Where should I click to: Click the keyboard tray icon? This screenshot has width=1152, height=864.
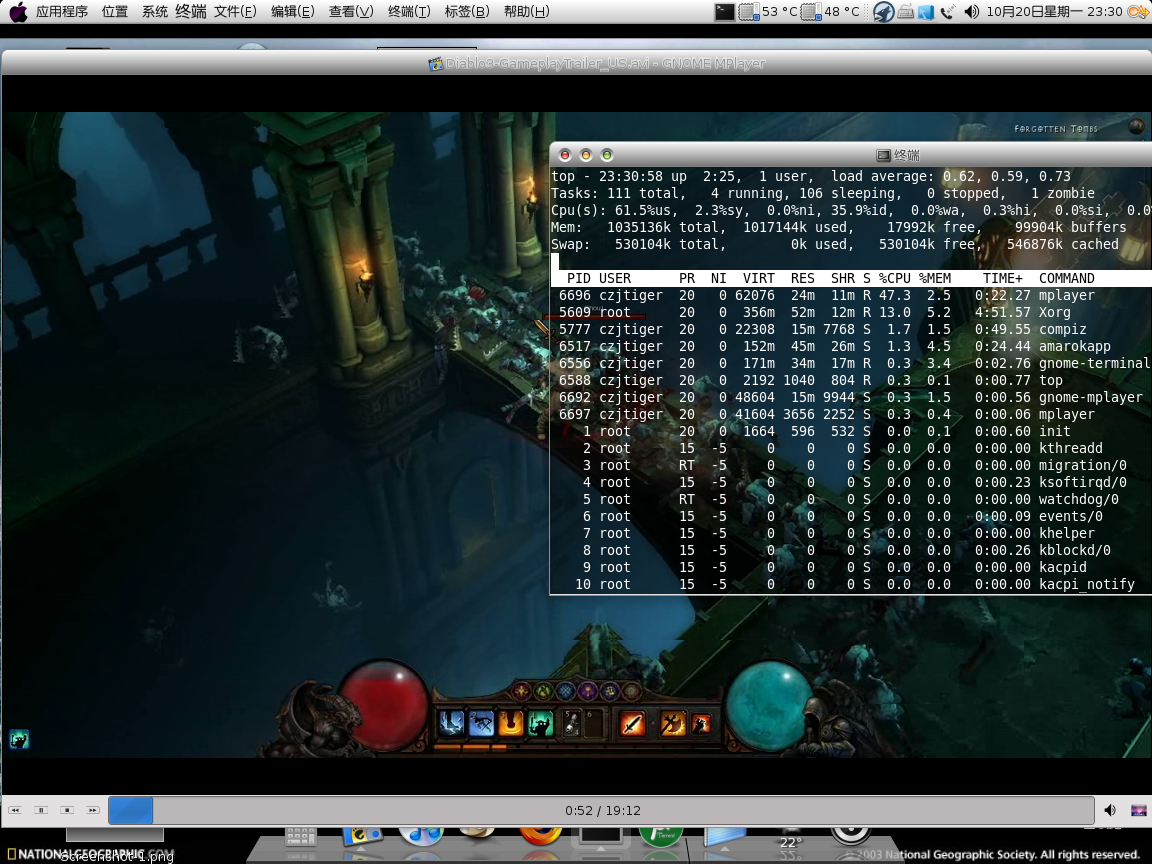906,12
